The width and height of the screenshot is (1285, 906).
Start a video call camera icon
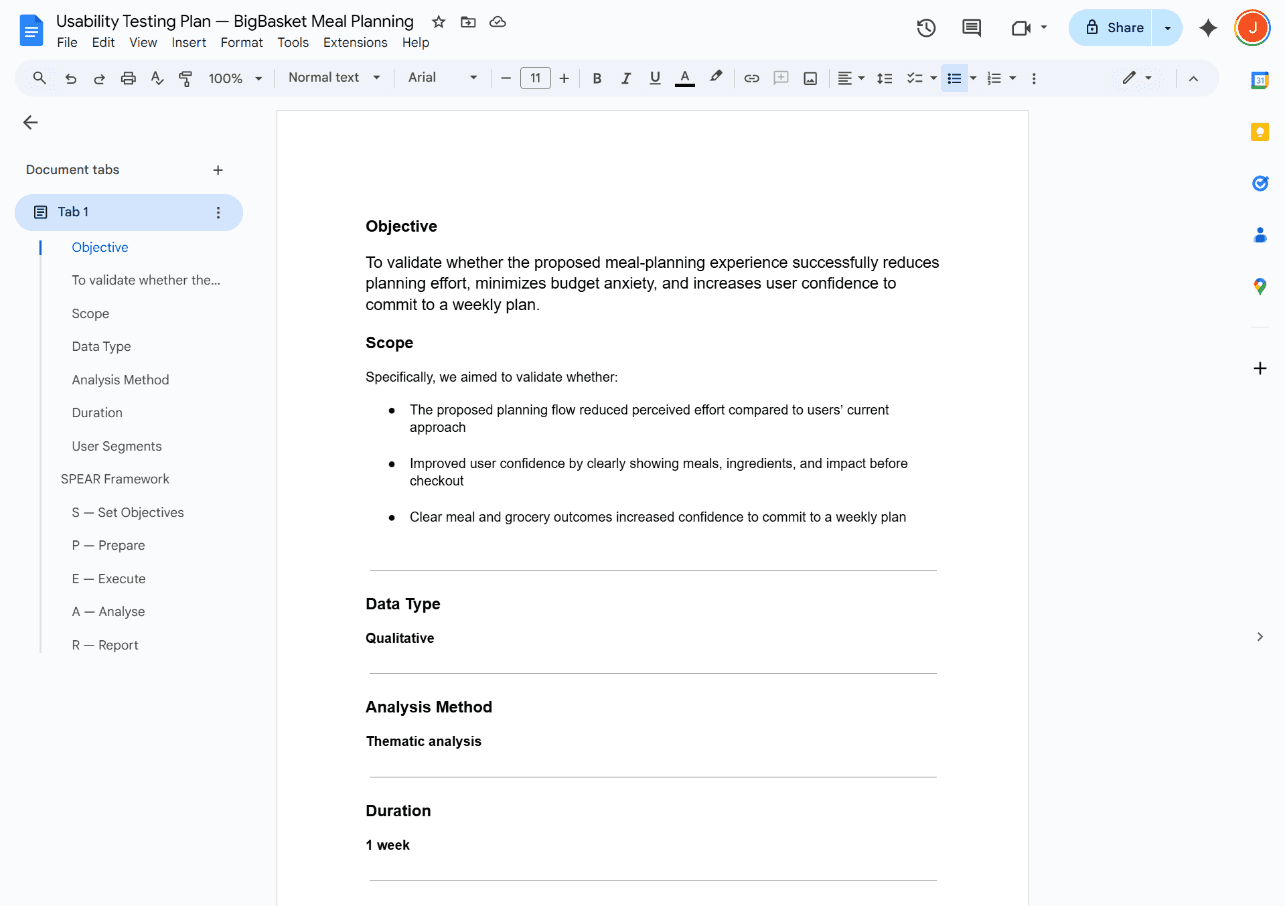point(1021,28)
